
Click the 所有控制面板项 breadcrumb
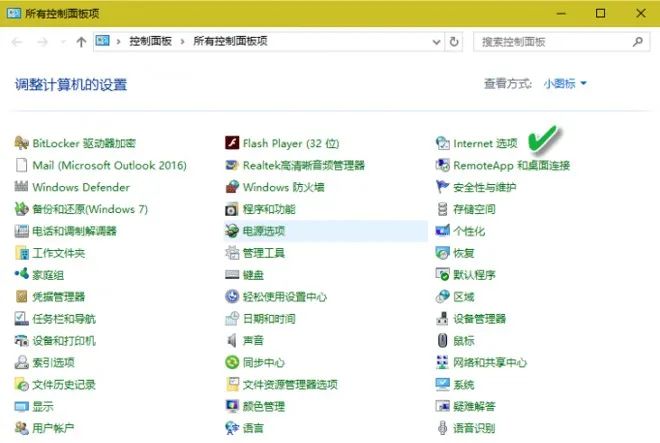tap(230, 41)
